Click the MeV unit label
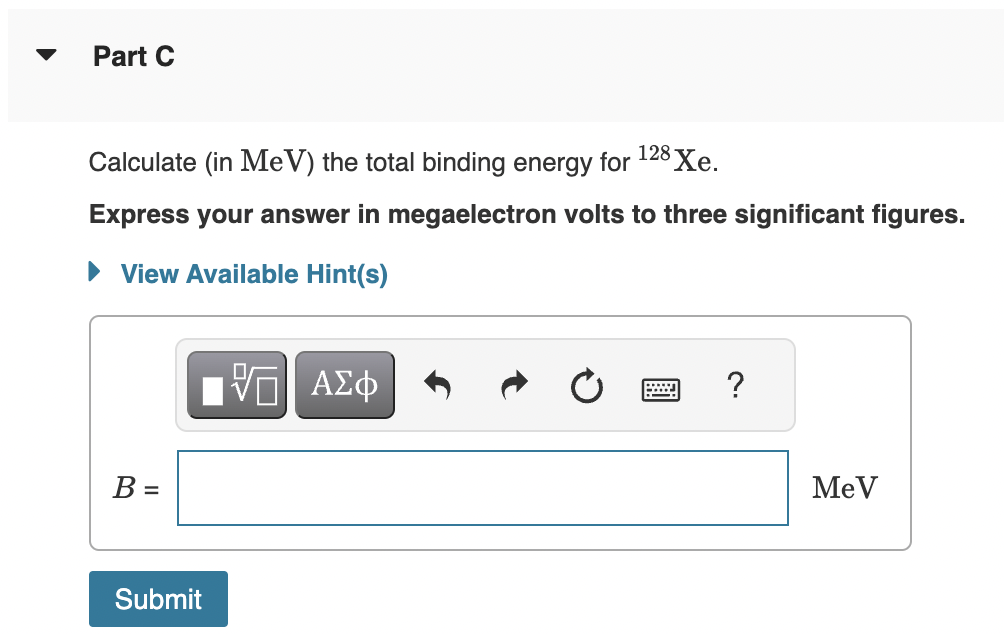Image resolution: width=1004 pixels, height=634 pixels. (x=843, y=487)
